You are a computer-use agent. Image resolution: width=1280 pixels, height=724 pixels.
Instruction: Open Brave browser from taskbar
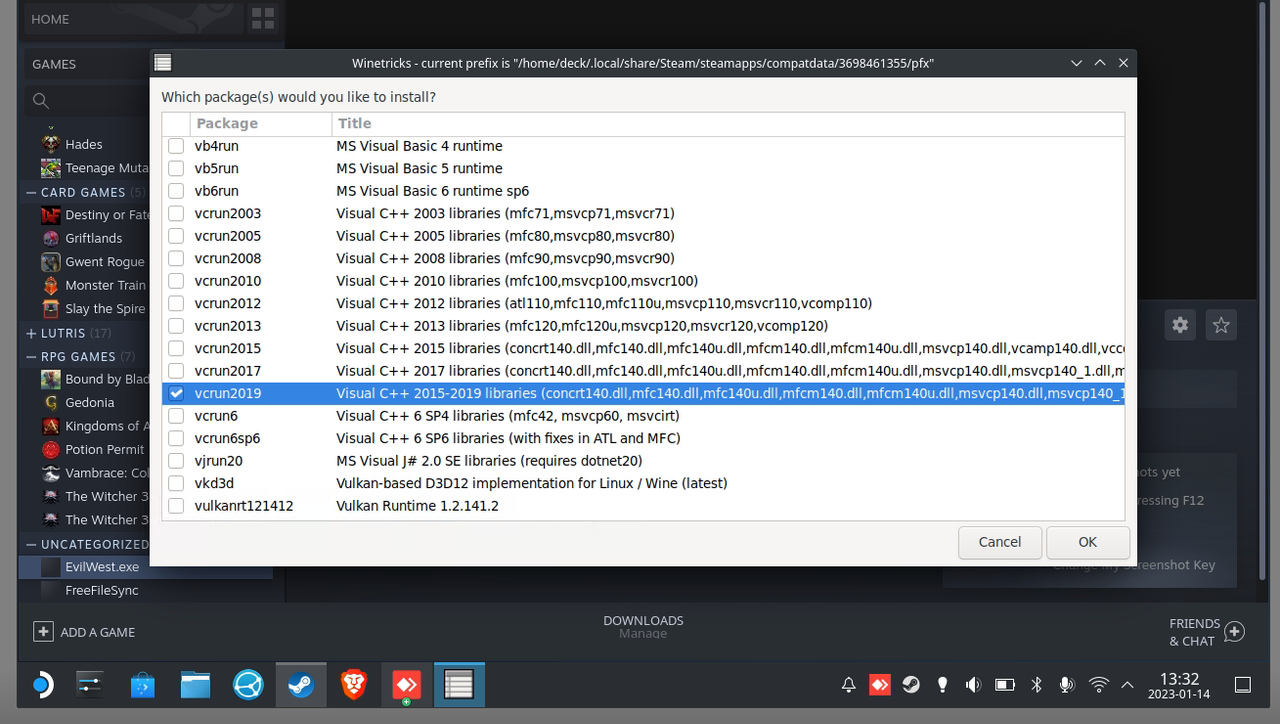(353, 685)
